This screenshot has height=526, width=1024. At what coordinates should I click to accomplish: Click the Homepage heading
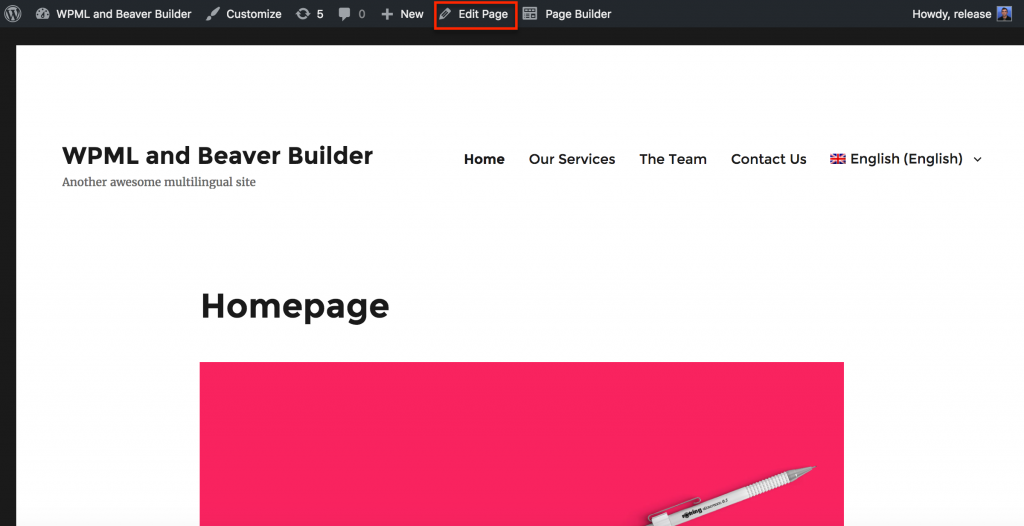pos(295,306)
